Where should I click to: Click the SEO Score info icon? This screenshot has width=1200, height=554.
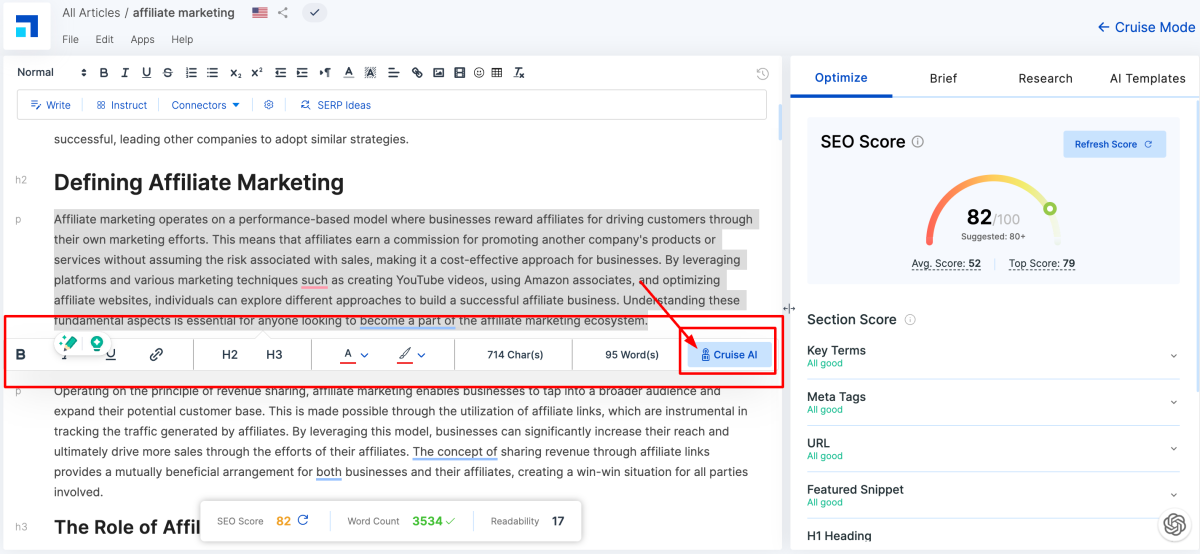click(918, 142)
